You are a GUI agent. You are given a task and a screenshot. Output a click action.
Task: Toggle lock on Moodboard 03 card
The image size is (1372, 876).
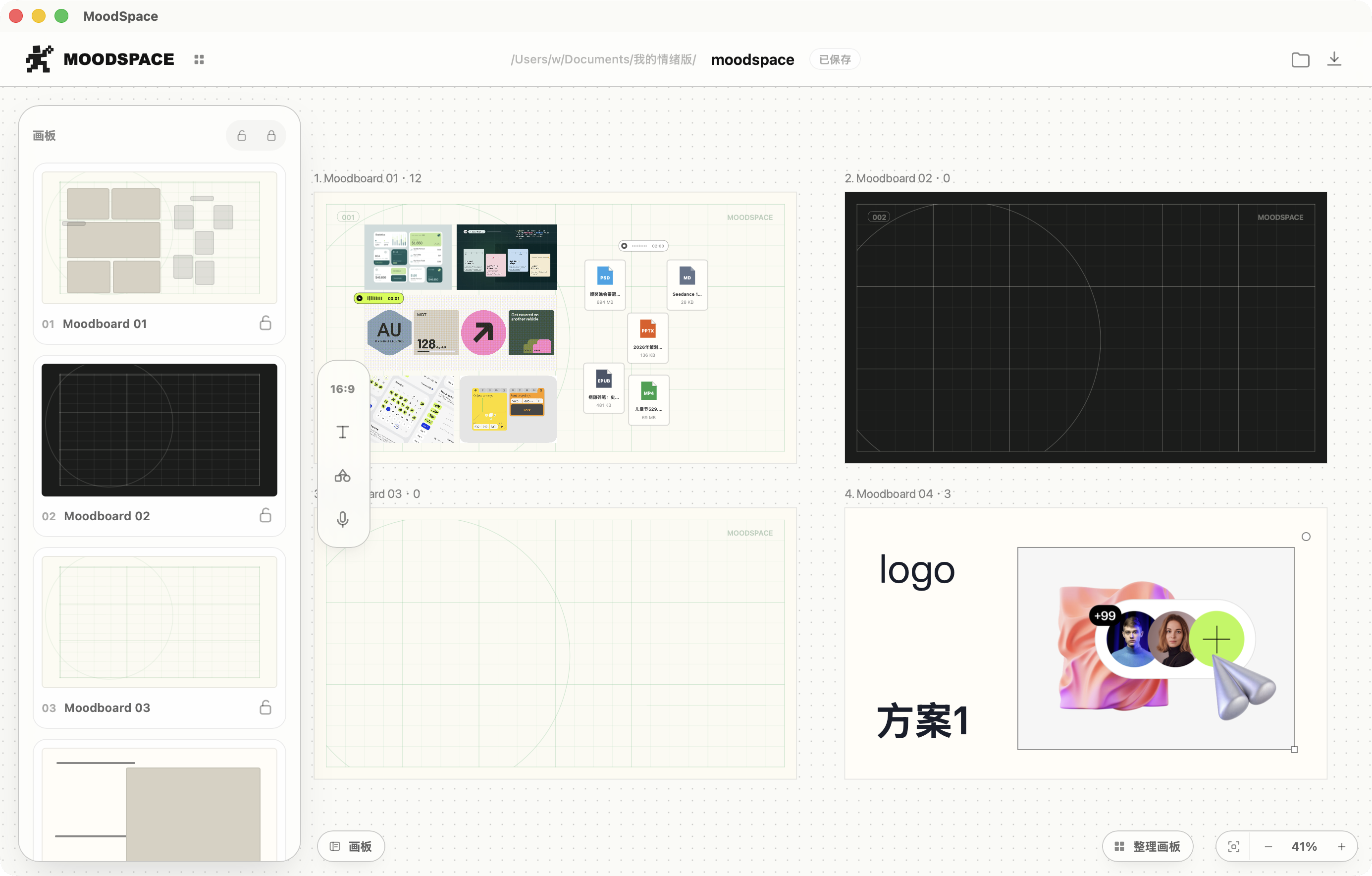265,708
